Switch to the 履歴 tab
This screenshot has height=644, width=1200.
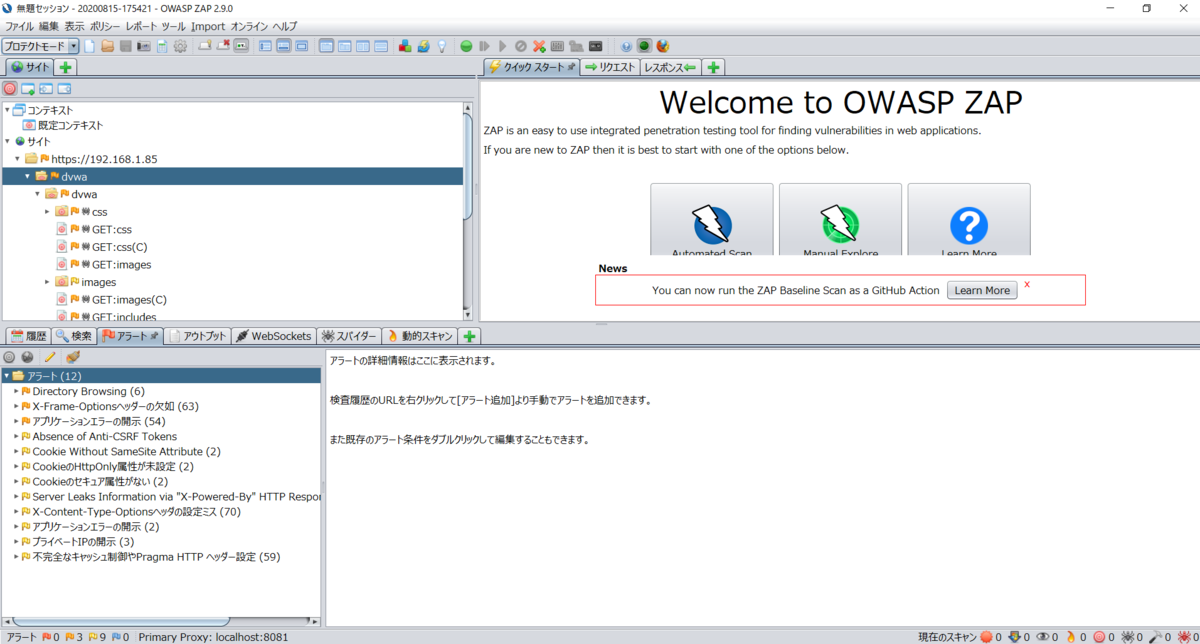point(28,336)
